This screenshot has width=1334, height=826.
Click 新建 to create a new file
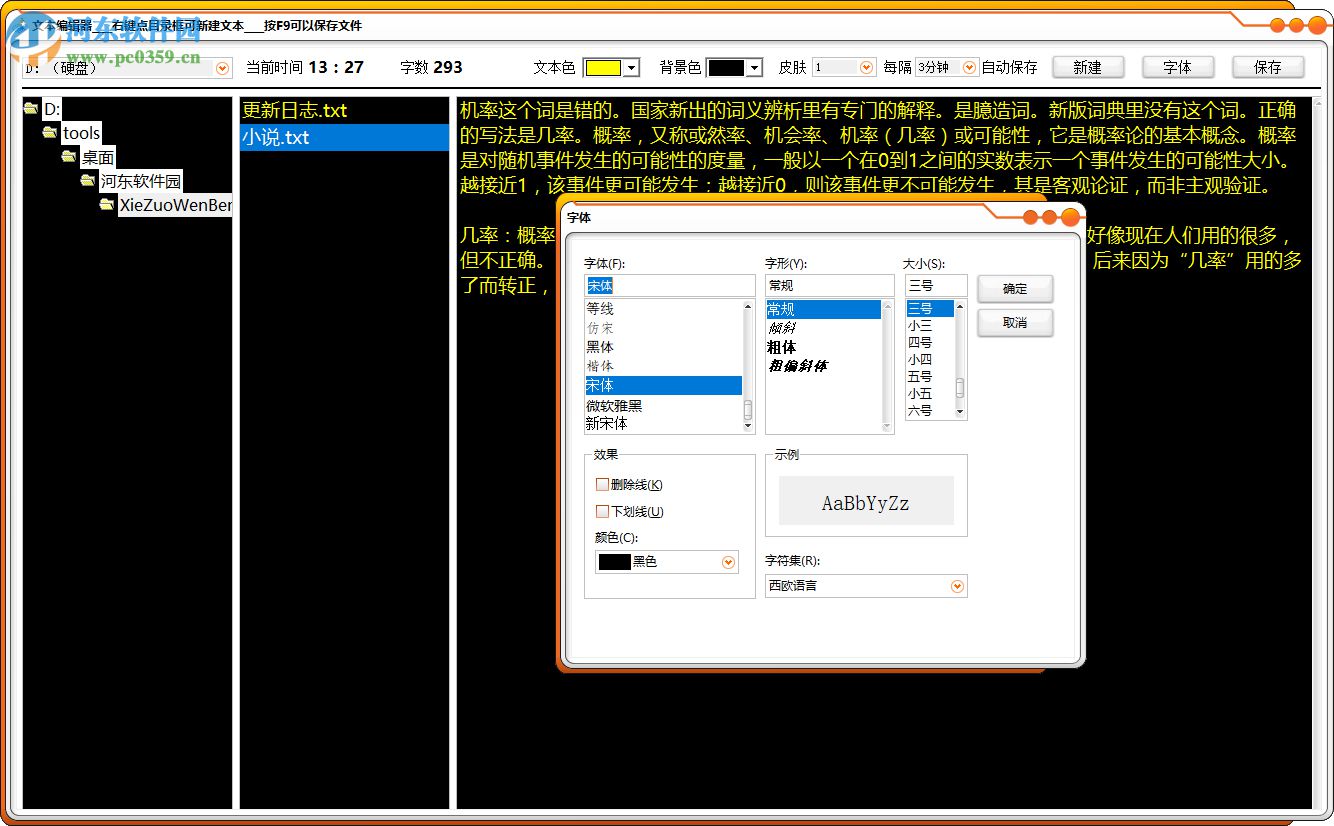(1088, 67)
